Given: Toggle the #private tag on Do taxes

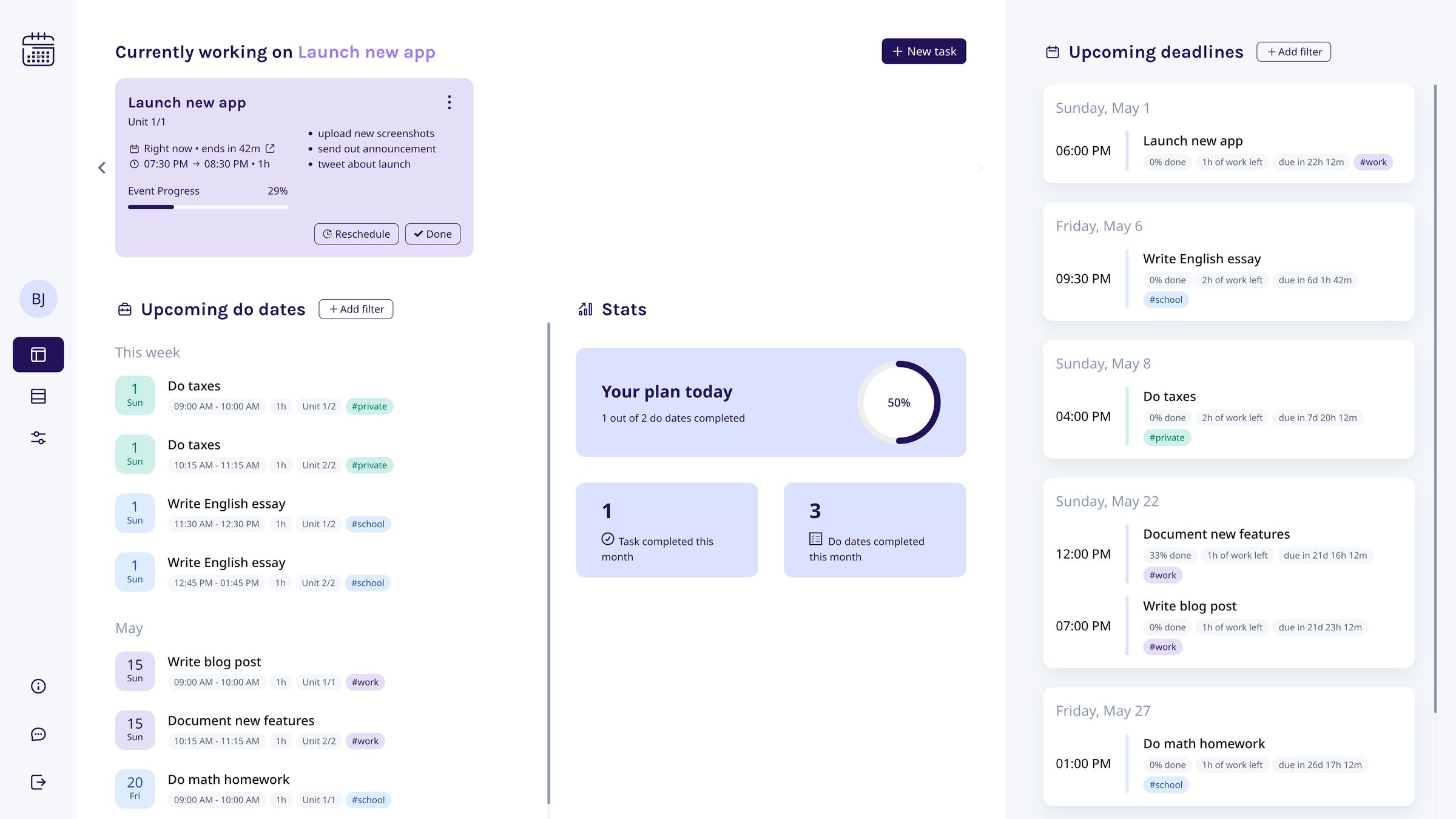Looking at the screenshot, I should 369,406.
